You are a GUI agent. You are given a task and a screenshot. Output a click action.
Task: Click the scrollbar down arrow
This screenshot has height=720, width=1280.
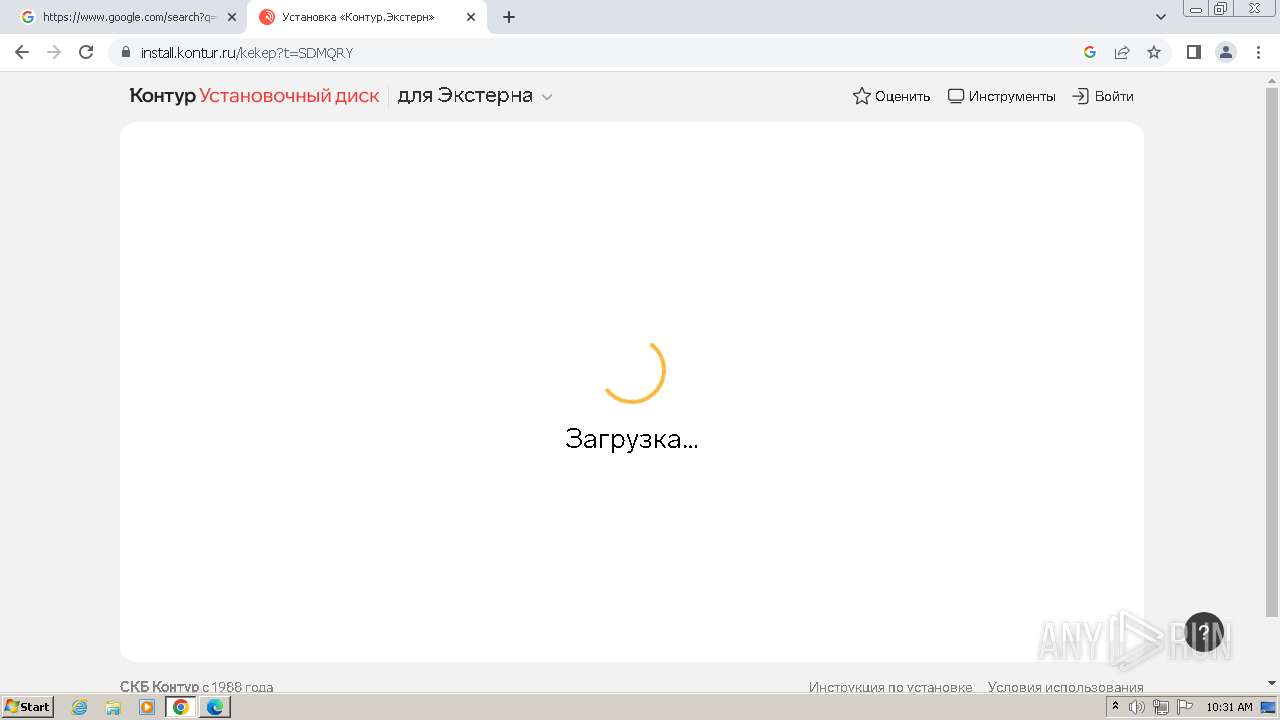click(x=1272, y=684)
